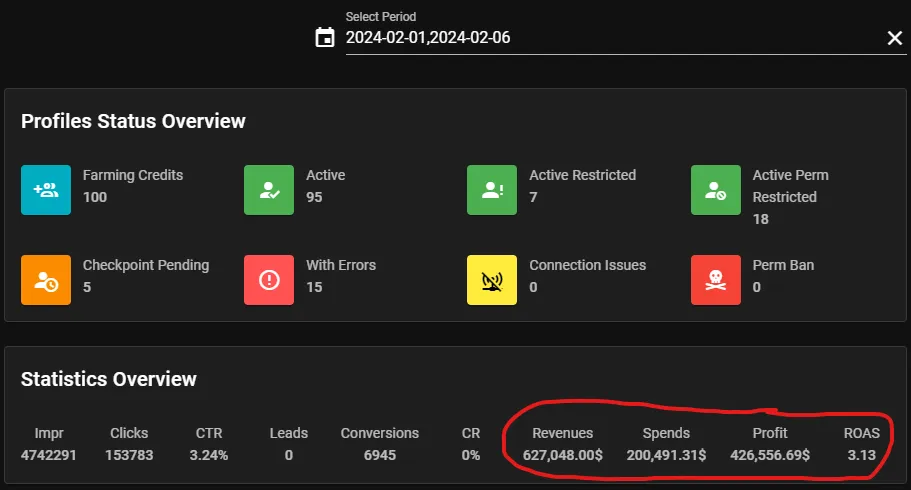The image size is (911, 490).
Task: Click the revenues value 627,048.00$
Action: pyautogui.click(x=563, y=456)
